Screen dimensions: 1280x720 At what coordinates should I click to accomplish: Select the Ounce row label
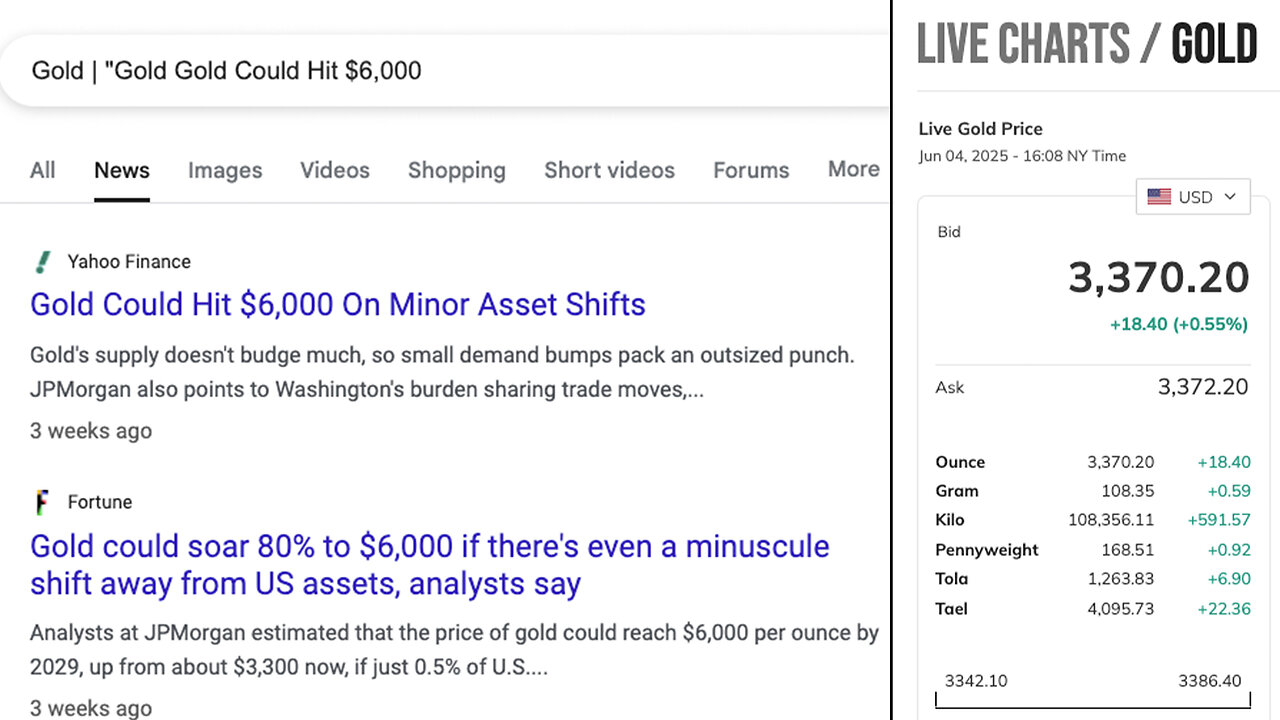point(960,462)
